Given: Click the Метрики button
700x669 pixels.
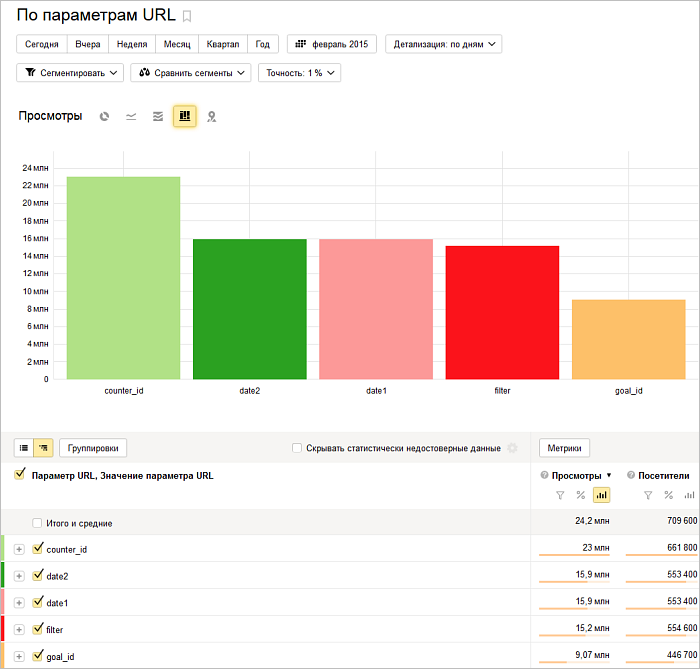Looking at the screenshot, I should pyautogui.click(x=564, y=448).
